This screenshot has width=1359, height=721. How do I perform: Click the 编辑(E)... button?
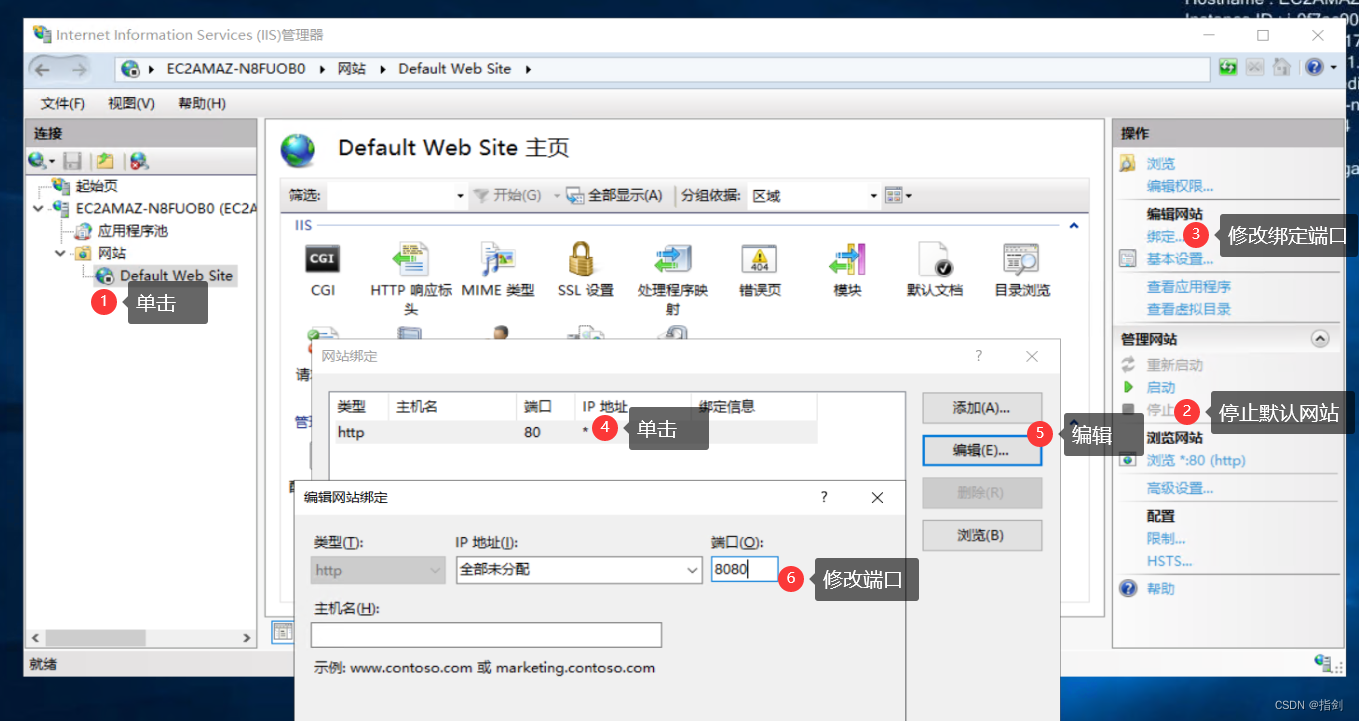click(981, 451)
